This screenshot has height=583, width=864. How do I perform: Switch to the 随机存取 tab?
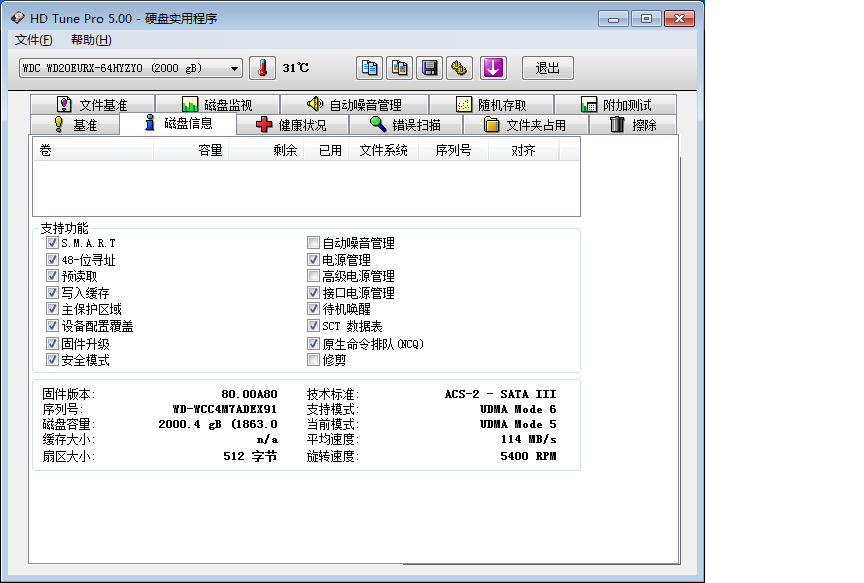tap(492, 105)
